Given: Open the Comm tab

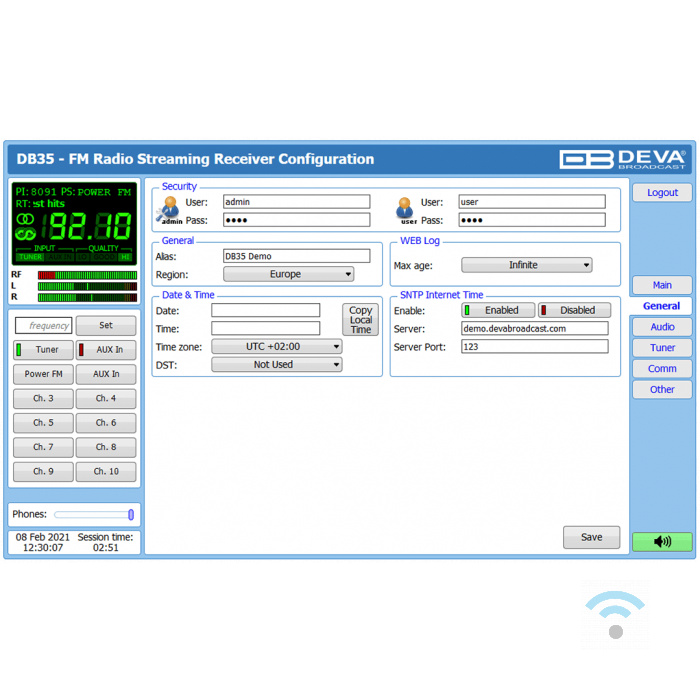Looking at the screenshot, I should point(662,369).
